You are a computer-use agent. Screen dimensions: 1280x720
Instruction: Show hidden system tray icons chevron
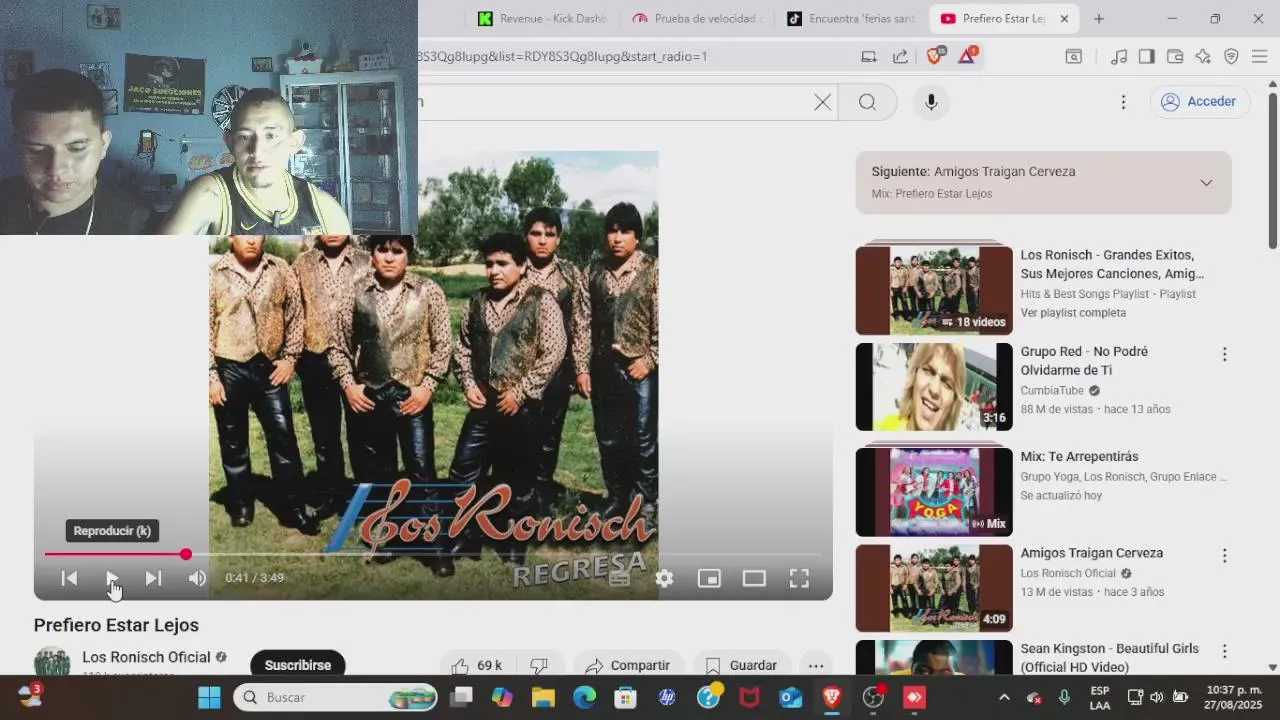tap(1004, 697)
